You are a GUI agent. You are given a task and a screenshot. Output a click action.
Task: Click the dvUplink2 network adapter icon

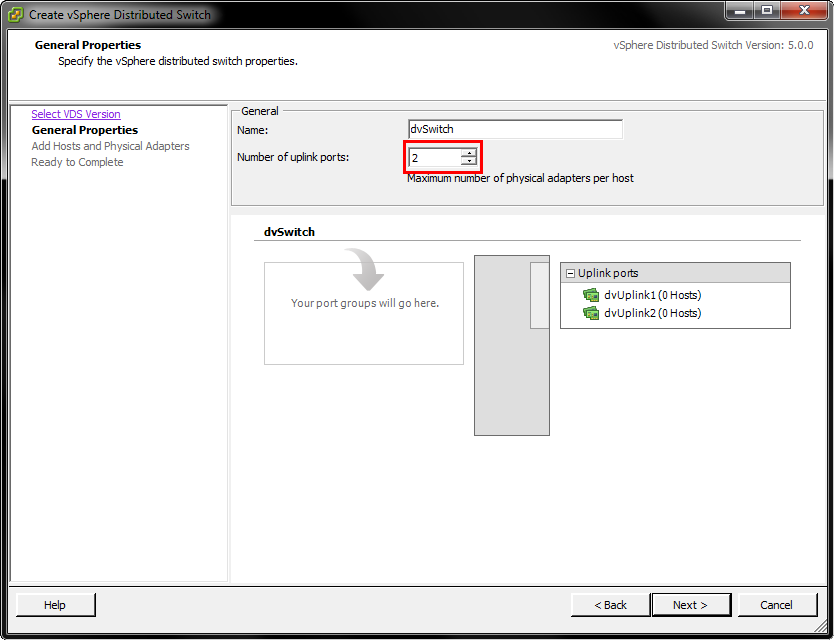[591, 313]
